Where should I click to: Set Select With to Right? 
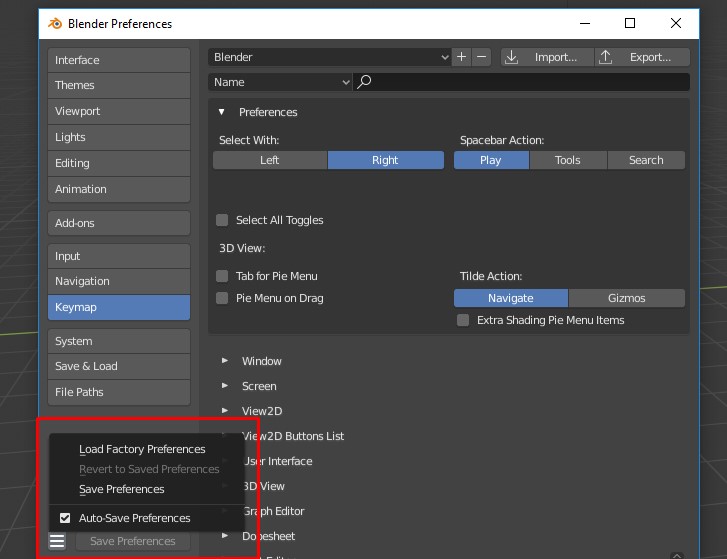click(x=385, y=160)
